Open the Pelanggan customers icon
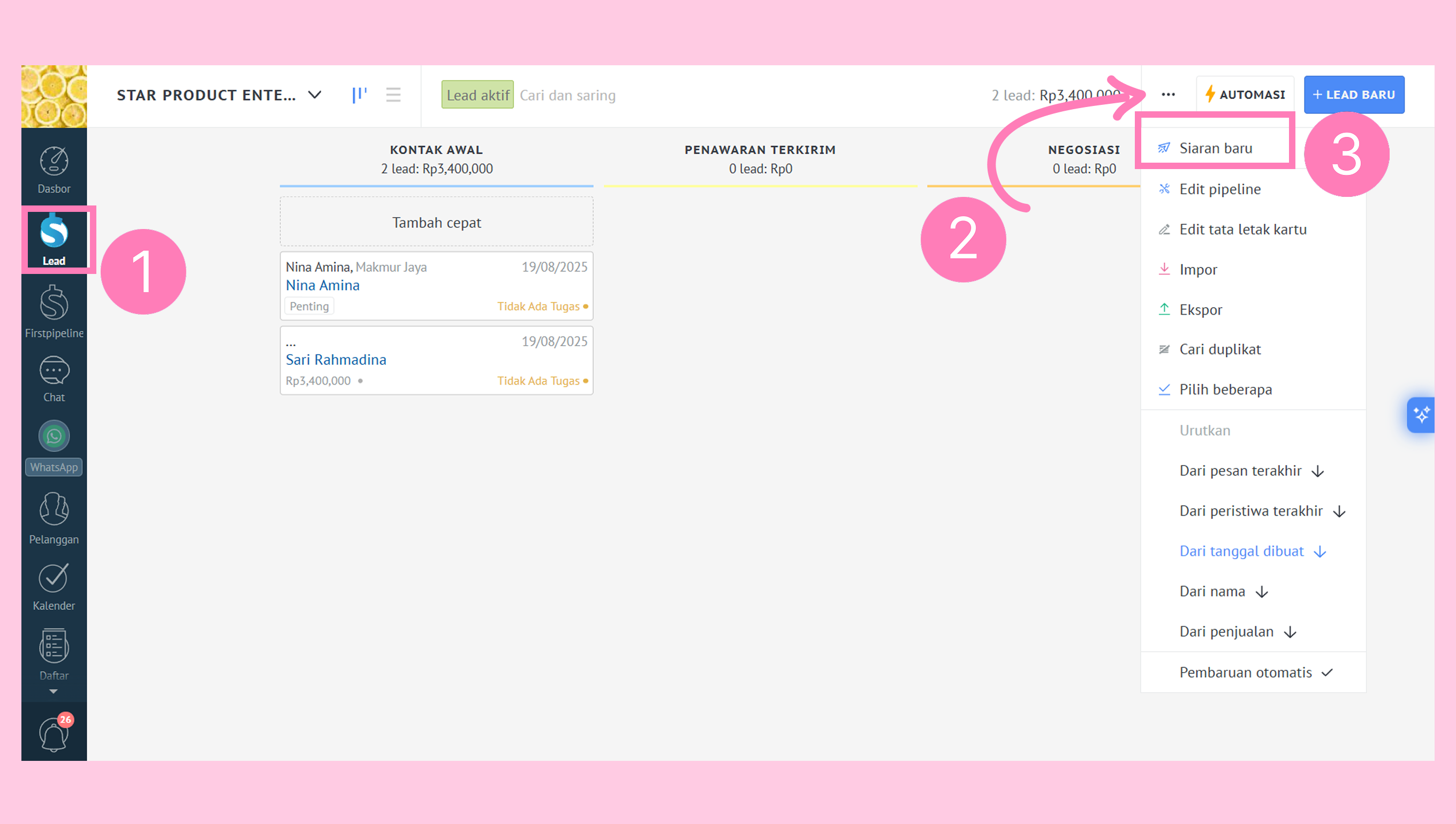 (54, 518)
